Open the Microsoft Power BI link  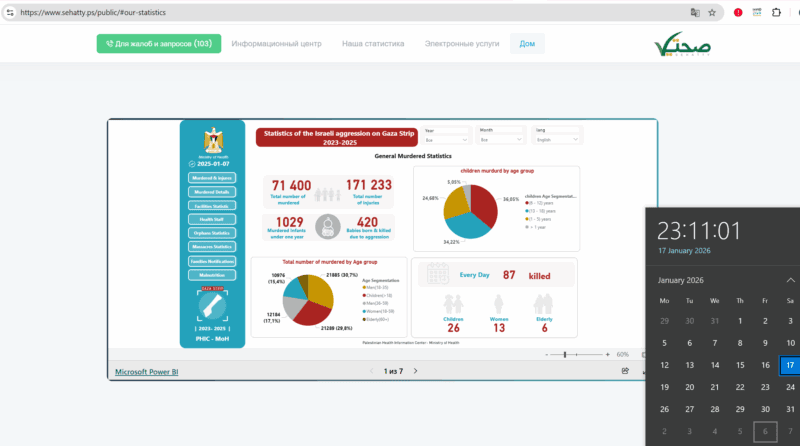tap(146, 372)
